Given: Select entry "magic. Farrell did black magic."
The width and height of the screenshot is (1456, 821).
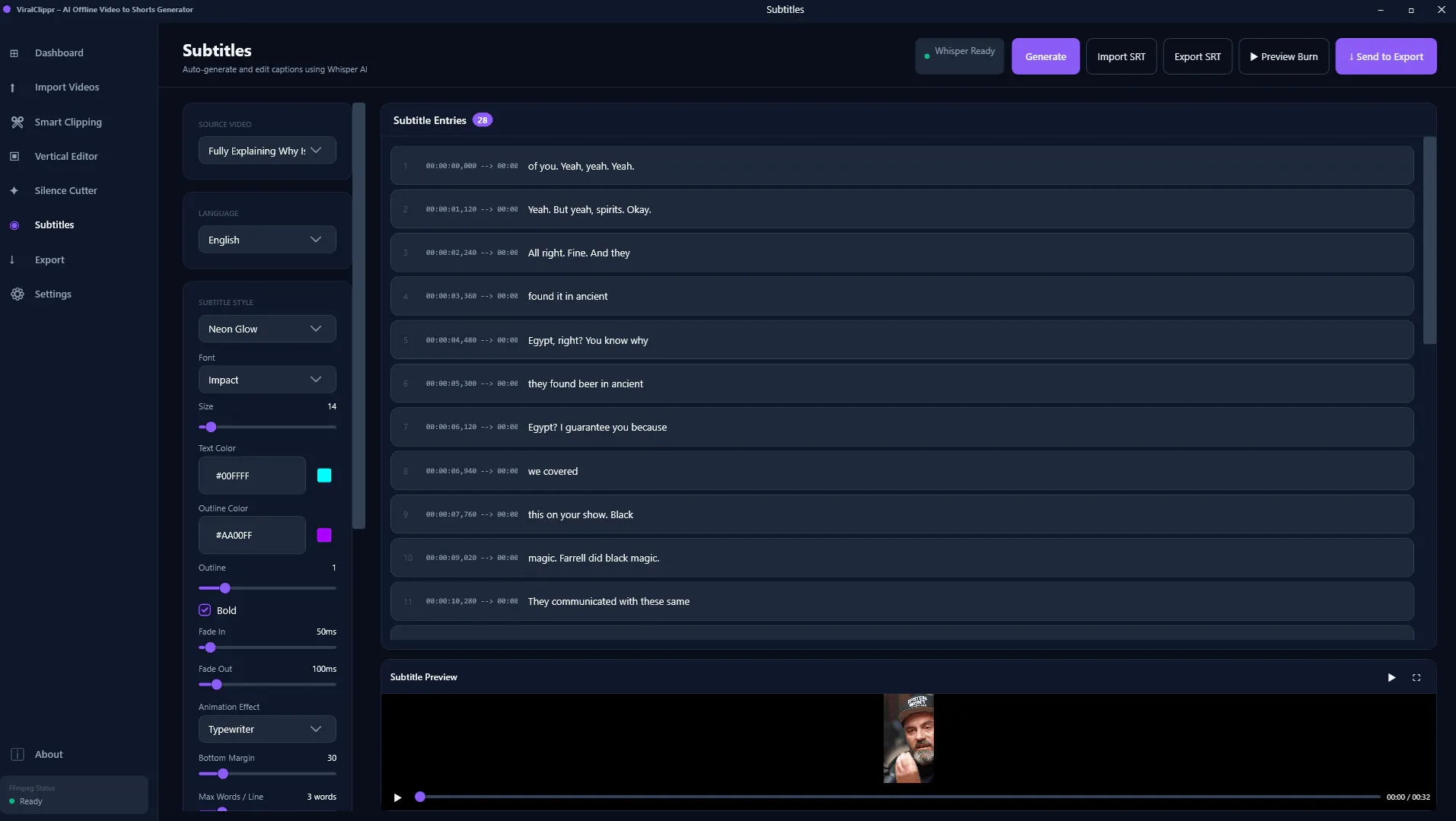Looking at the screenshot, I should click(x=902, y=558).
